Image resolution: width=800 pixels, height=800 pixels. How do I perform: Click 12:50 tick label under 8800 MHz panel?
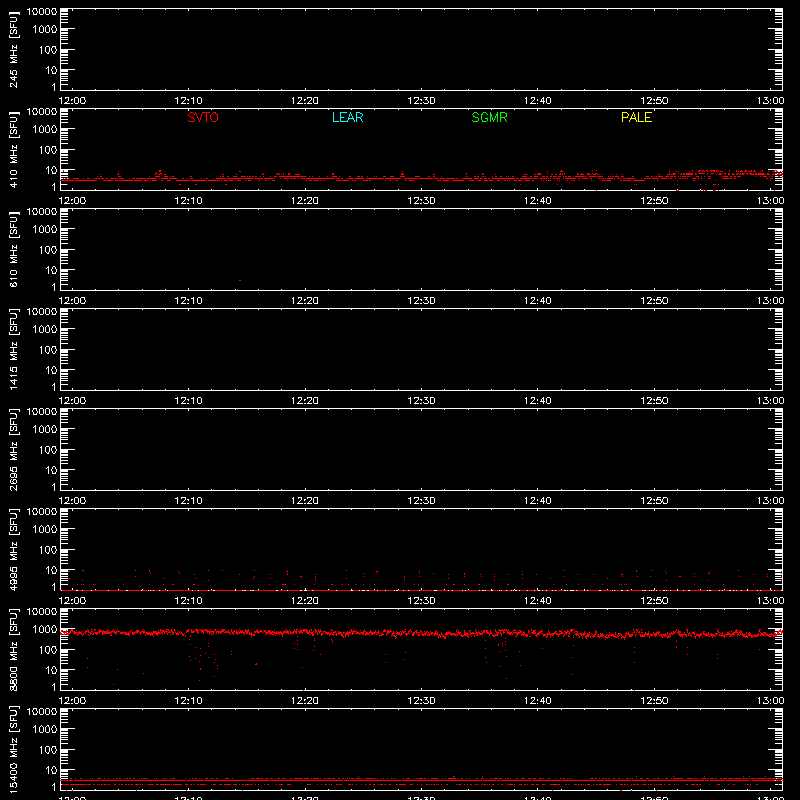(654, 701)
